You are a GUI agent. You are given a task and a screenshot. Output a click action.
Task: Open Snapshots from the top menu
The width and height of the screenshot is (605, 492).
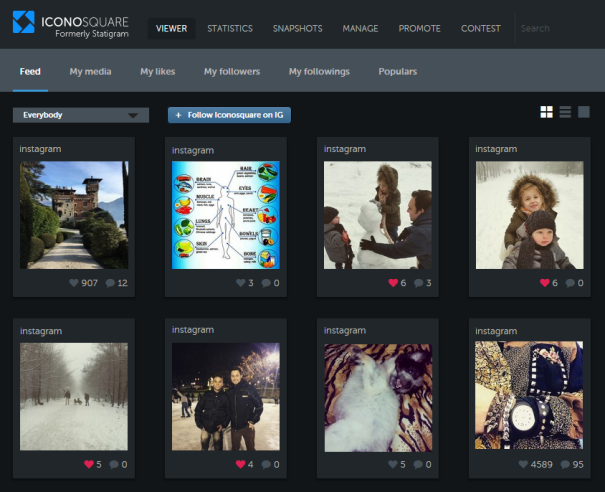pos(297,29)
